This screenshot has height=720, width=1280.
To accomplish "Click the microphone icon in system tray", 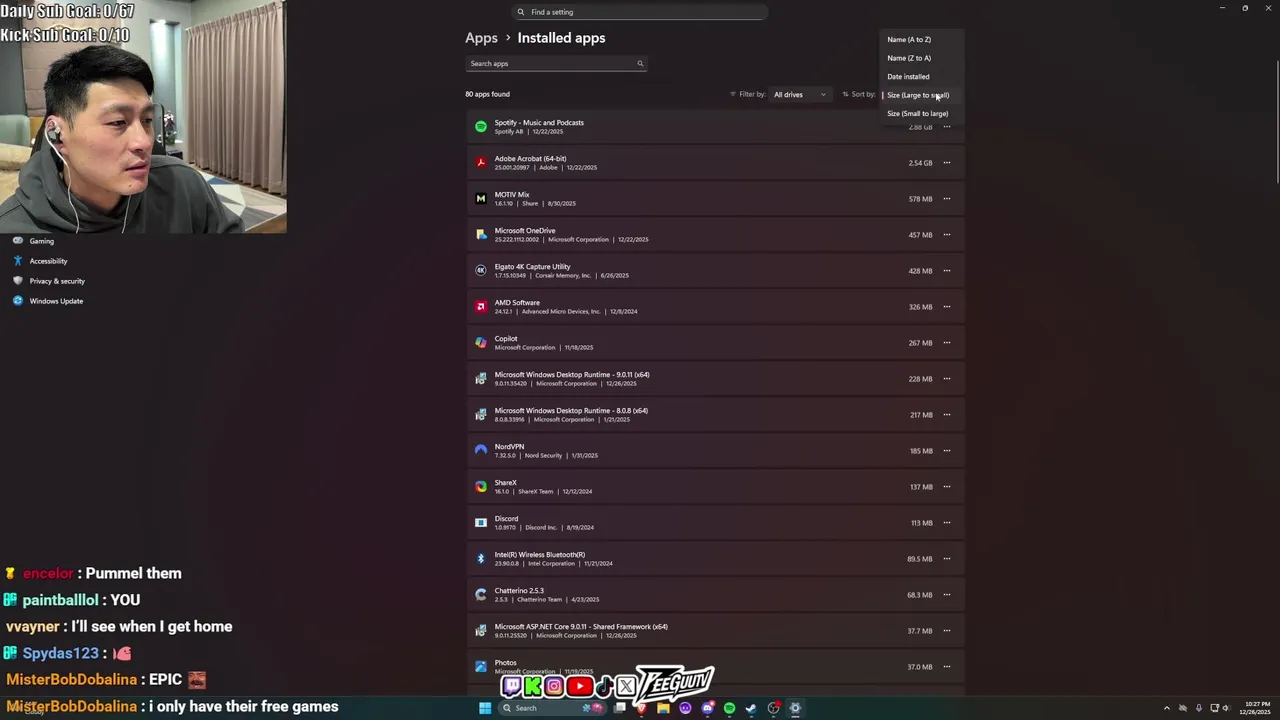I will 1199,708.
